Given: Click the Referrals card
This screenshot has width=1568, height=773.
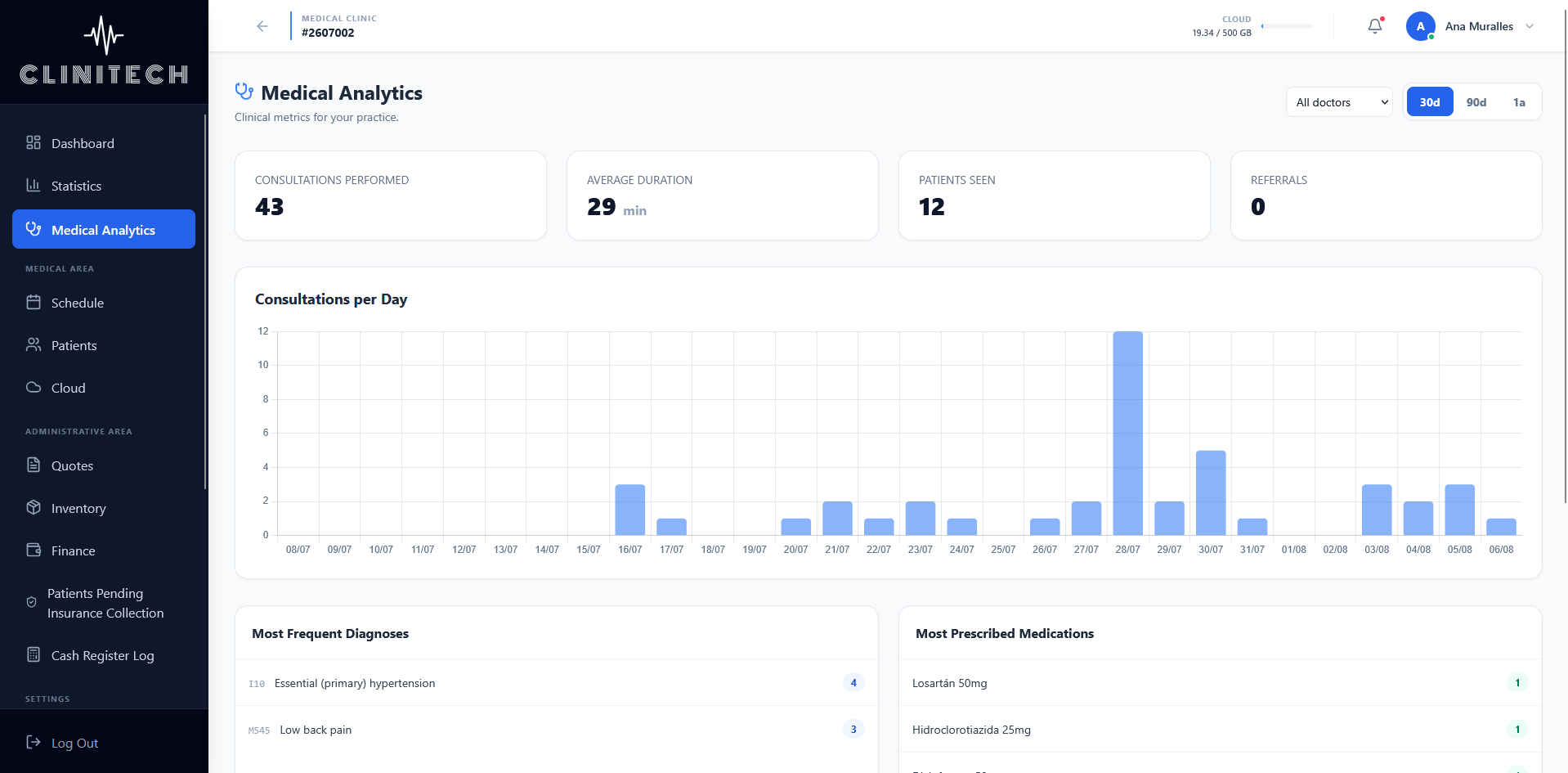Looking at the screenshot, I should point(1387,195).
